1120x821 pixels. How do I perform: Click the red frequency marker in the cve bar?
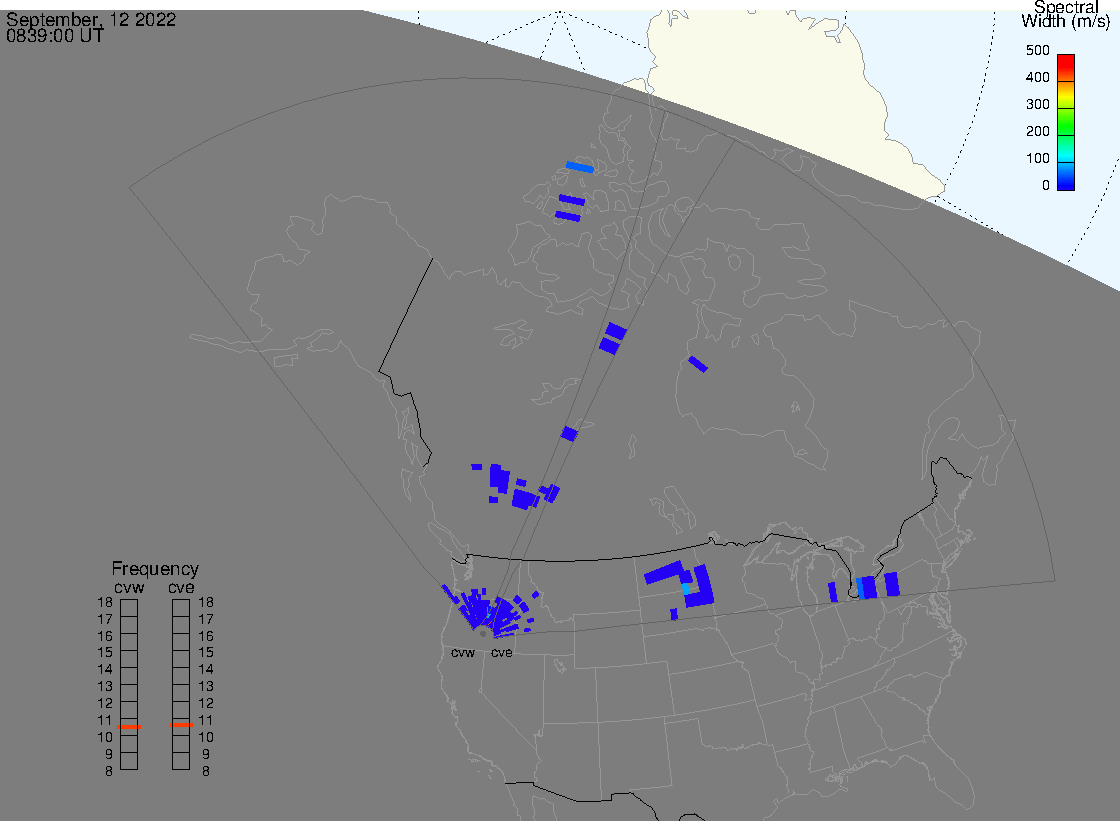181,725
